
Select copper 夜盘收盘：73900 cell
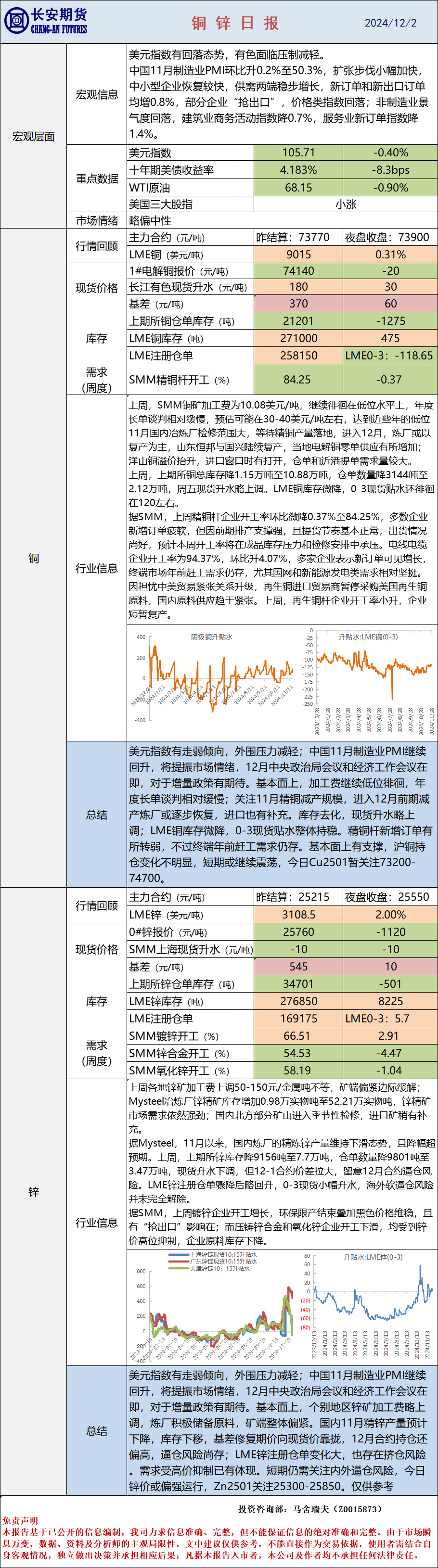pos(390,237)
